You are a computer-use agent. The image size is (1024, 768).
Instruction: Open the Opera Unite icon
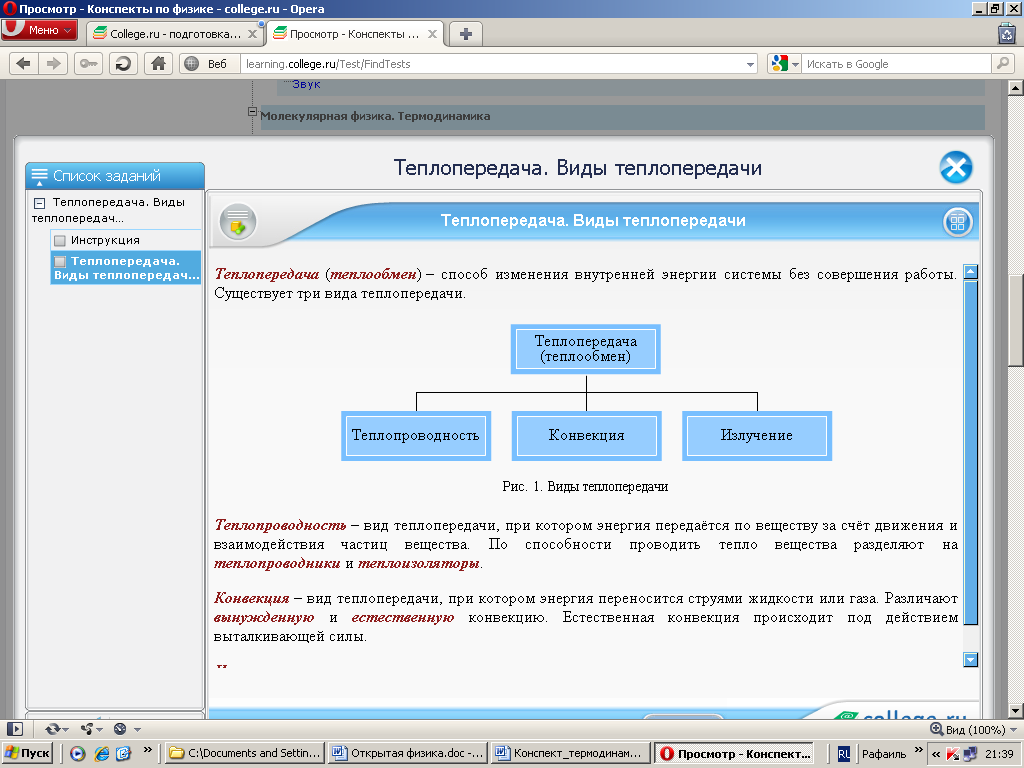pos(87,729)
